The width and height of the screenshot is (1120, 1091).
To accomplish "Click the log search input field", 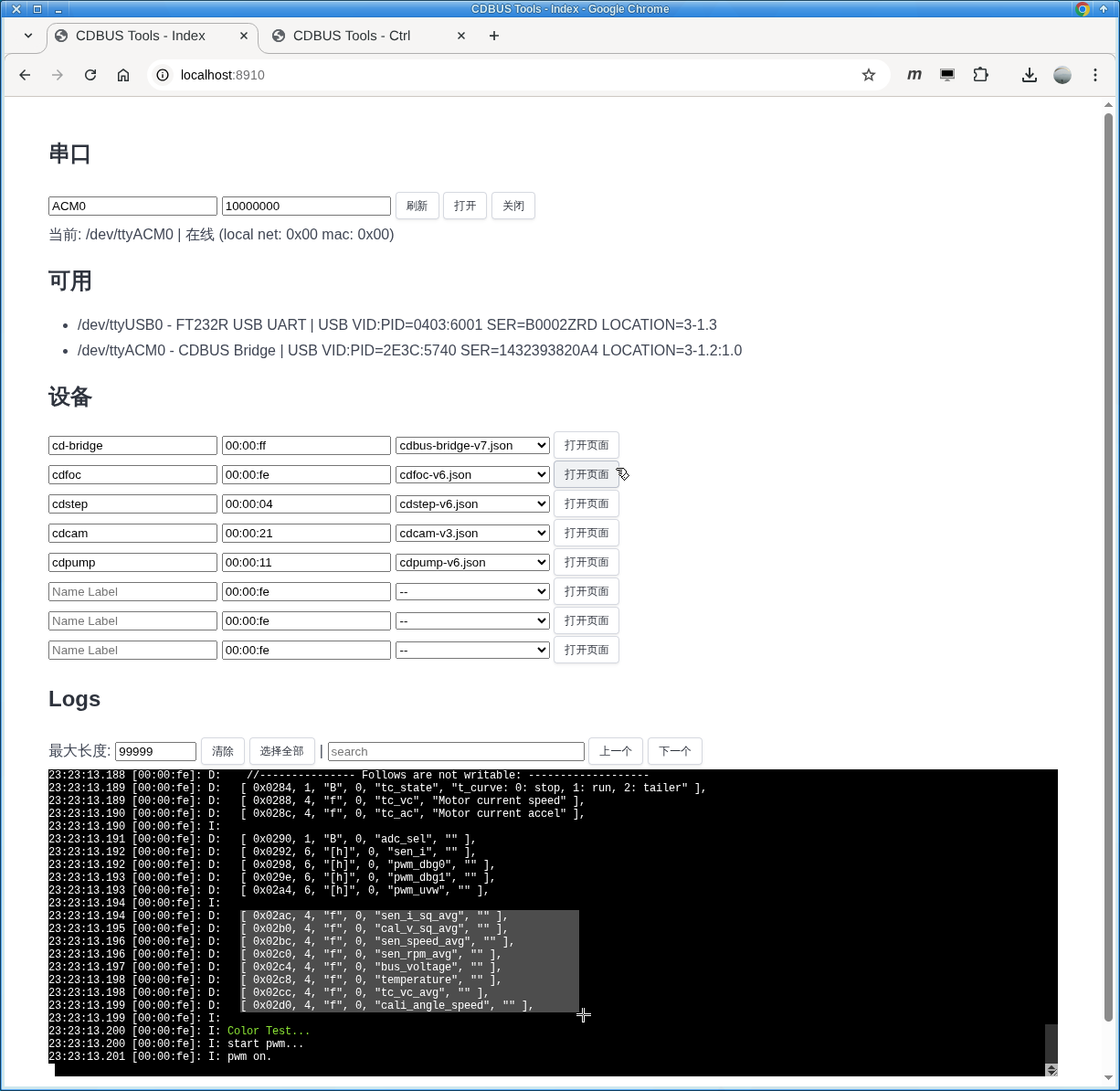I will (x=456, y=751).
